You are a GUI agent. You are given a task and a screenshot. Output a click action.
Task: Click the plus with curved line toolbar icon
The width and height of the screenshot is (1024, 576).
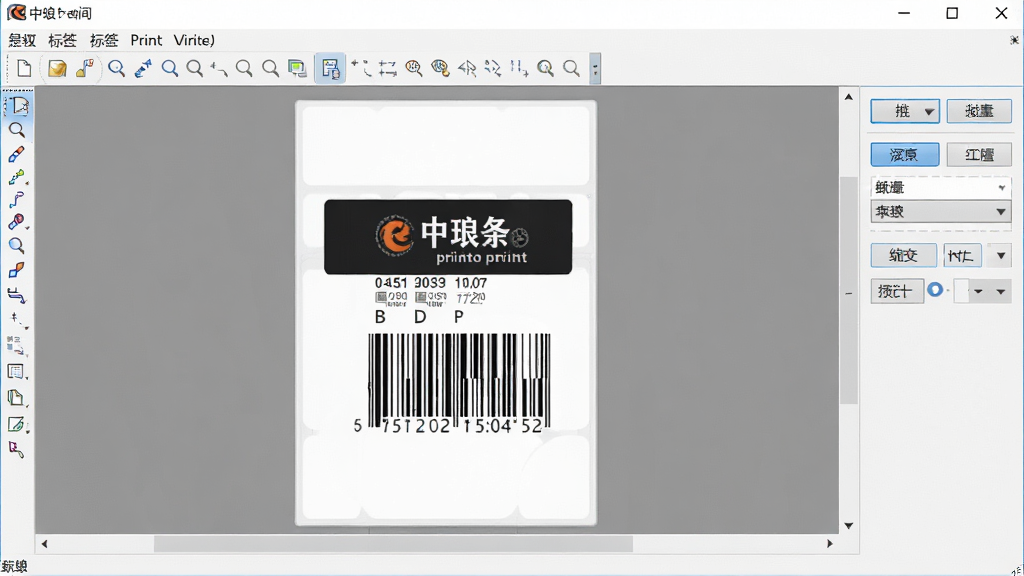[361, 68]
